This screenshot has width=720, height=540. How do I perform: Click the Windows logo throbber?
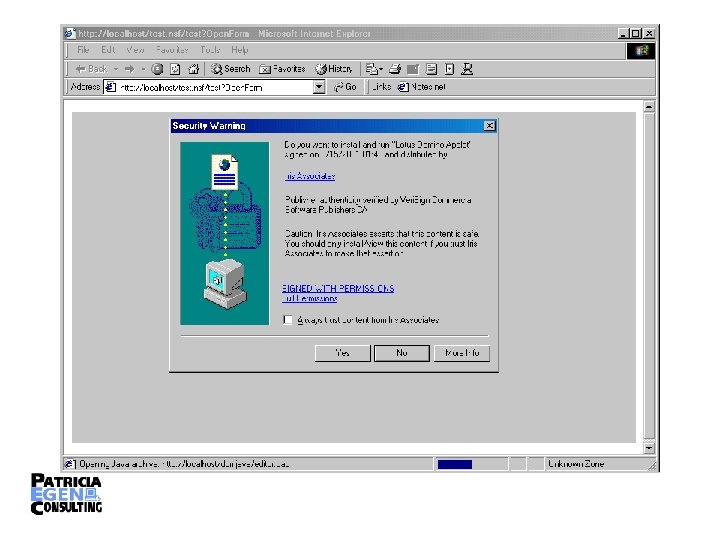coord(641,51)
